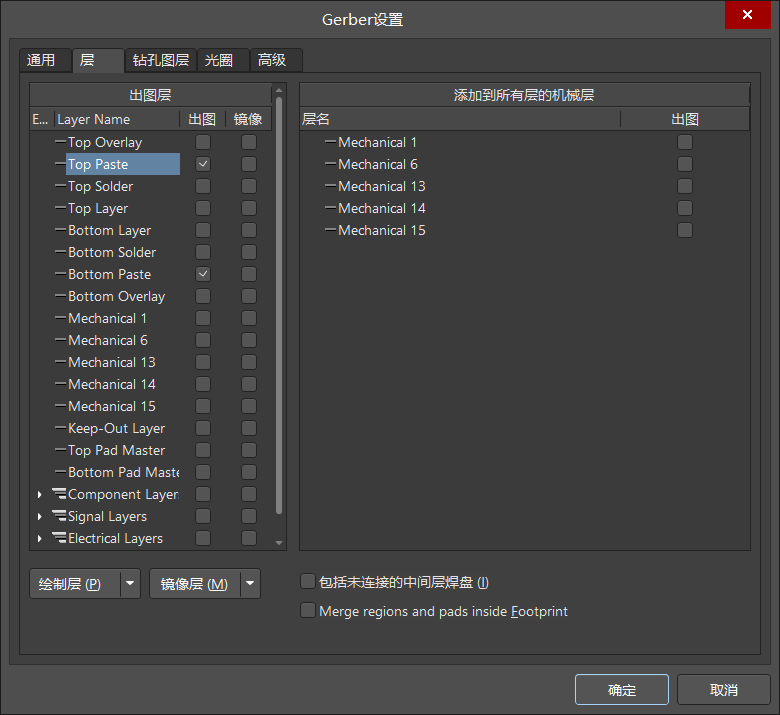Enable plot for Top Overlay layer
Image resolution: width=780 pixels, height=715 pixels.
coord(203,142)
